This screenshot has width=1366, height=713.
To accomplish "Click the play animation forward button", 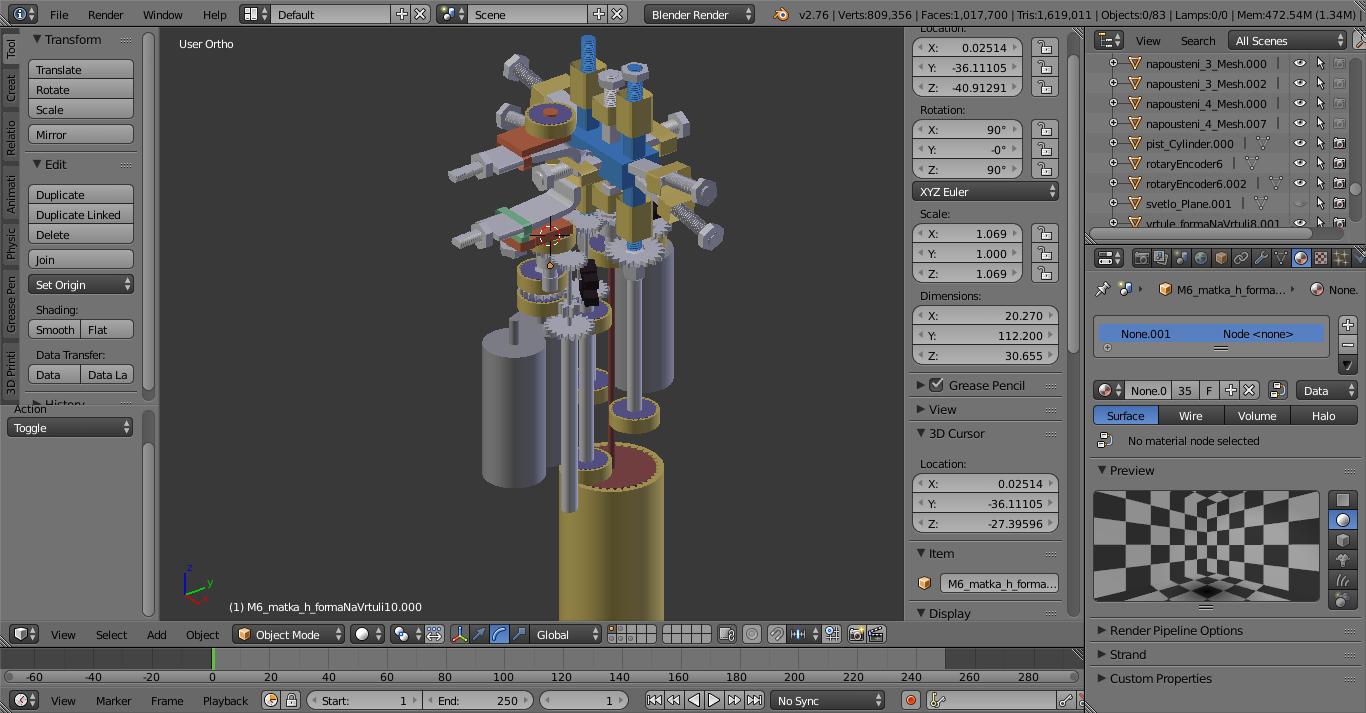I will click(x=714, y=701).
